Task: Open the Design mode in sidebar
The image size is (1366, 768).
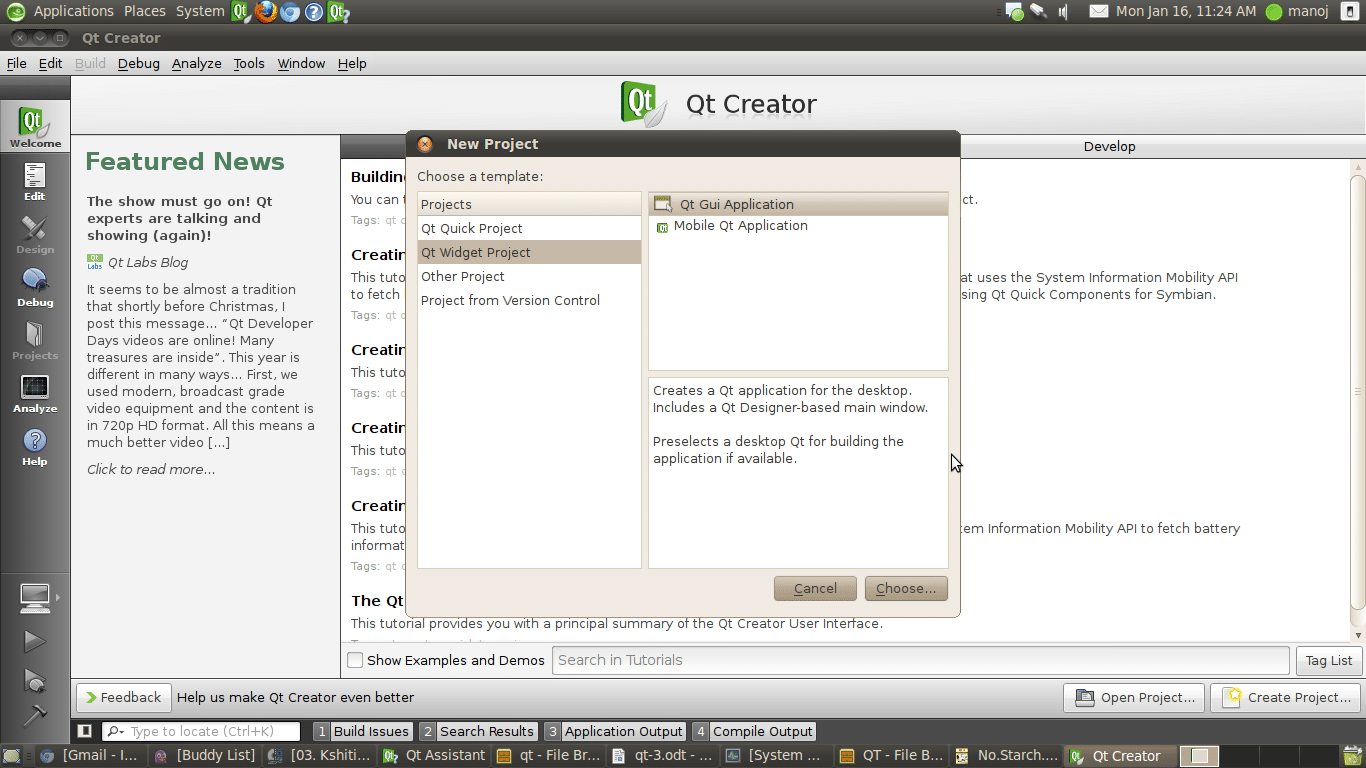Action: click(x=35, y=234)
